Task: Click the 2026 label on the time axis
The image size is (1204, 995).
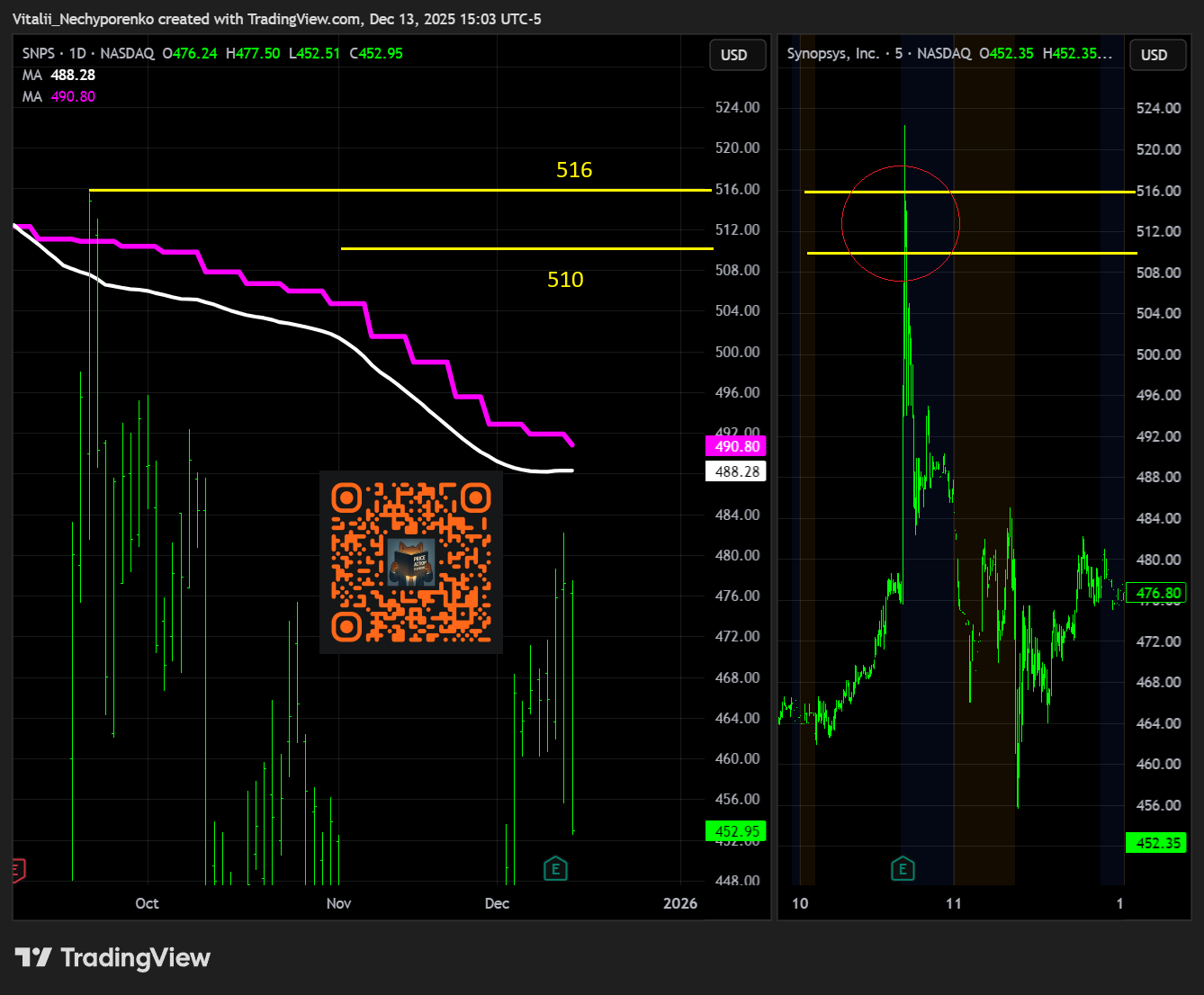Action: [x=680, y=903]
